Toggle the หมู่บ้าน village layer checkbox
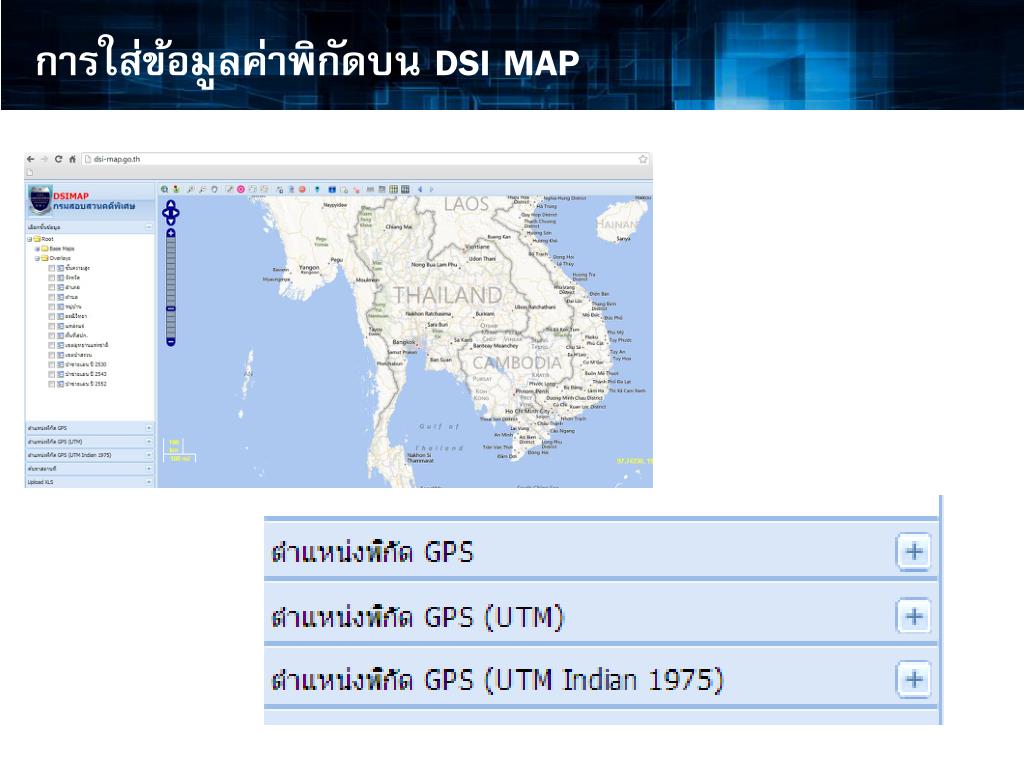Image resolution: width=1024 pixels, height=768 pixels. pos(52,307)
